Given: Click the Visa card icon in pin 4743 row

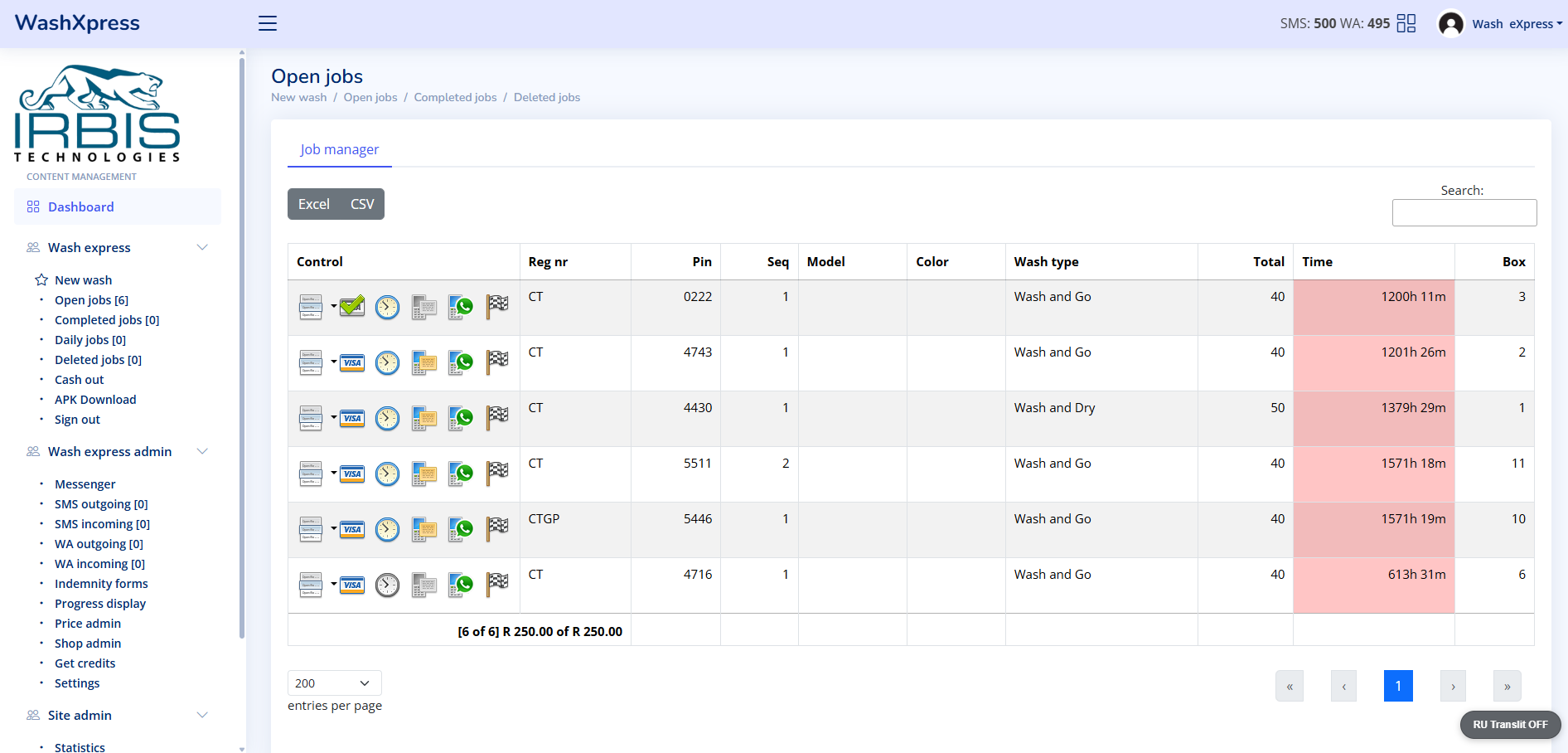Looking at the screenshot, I should (x=352, y=362).
